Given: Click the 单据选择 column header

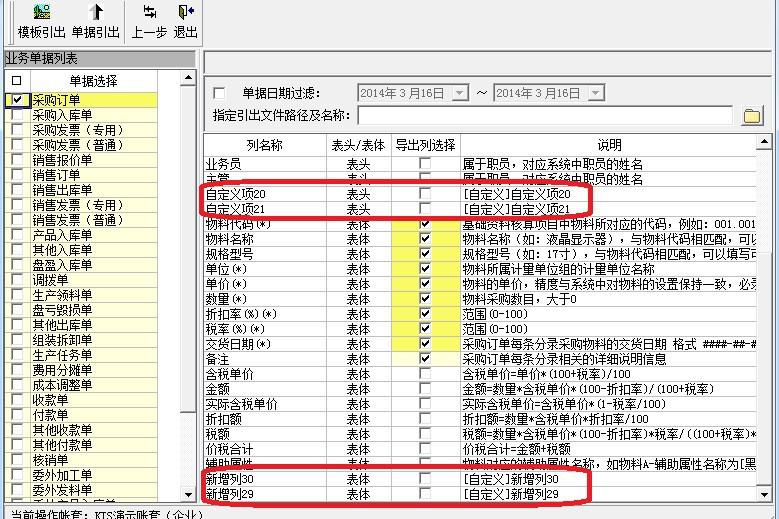Looking at the screenshot, I should [93, 80].
